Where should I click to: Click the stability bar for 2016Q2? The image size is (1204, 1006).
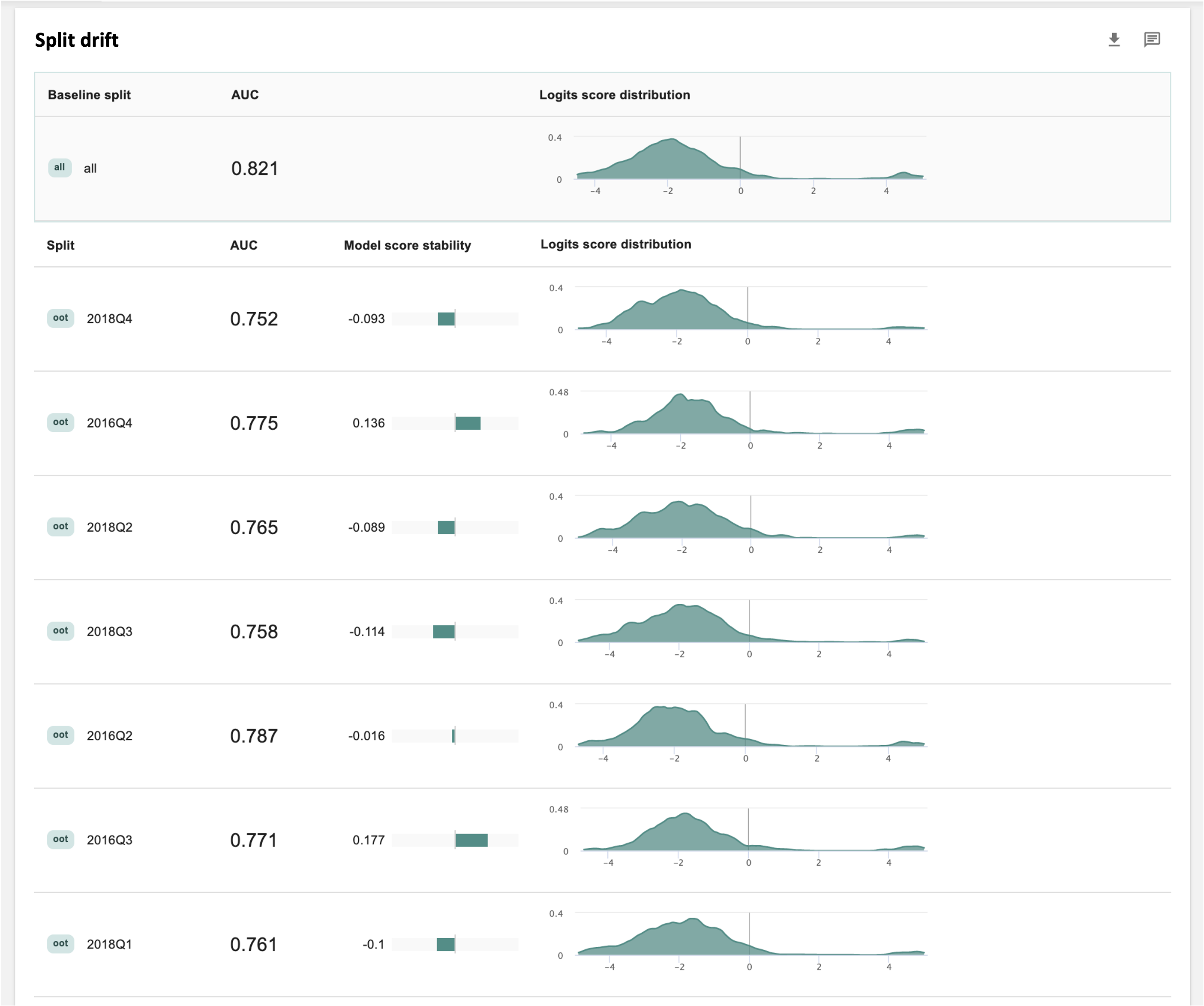point(455,736)
